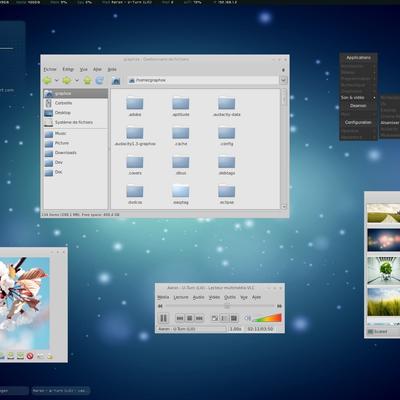This screenshot has height=400, width=400.
Task: Stop playback in VLC
Action: 190,318
